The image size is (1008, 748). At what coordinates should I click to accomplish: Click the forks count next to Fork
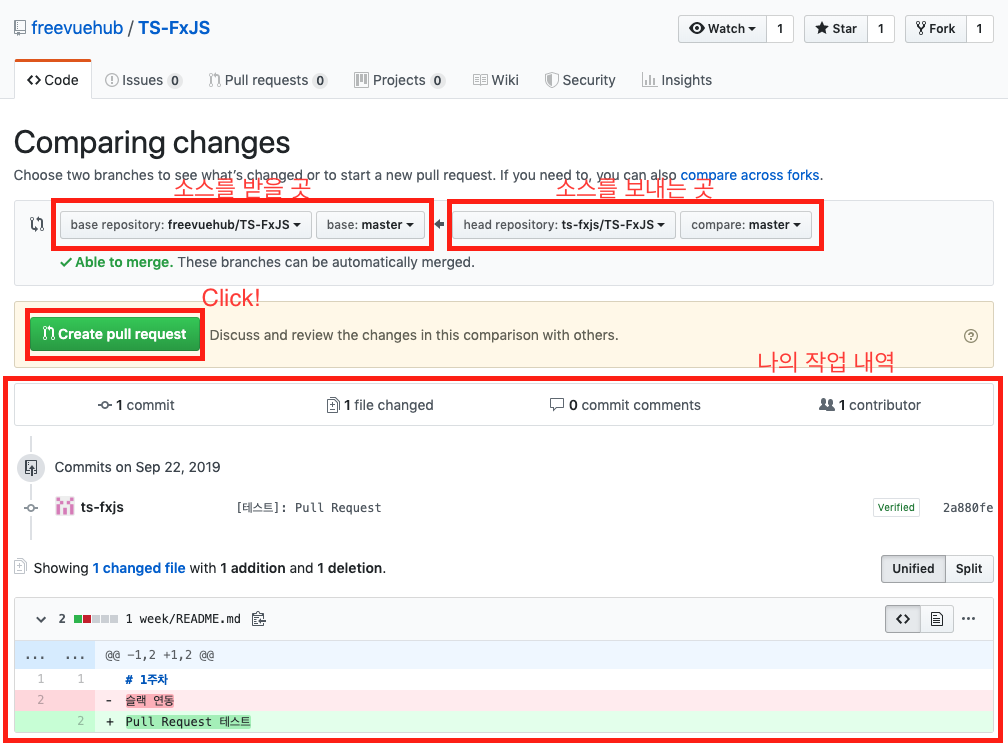coord(979,28)
